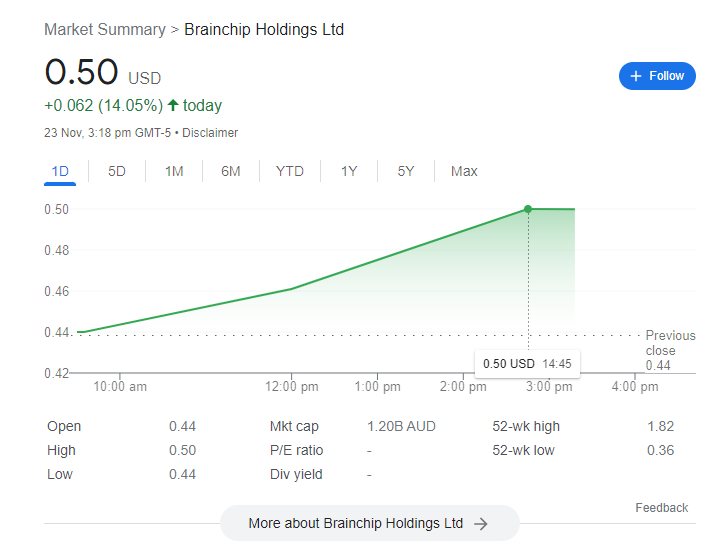Switch to the 6M chart range
This screenshot has height=544, width=722.
click(231, 171)
